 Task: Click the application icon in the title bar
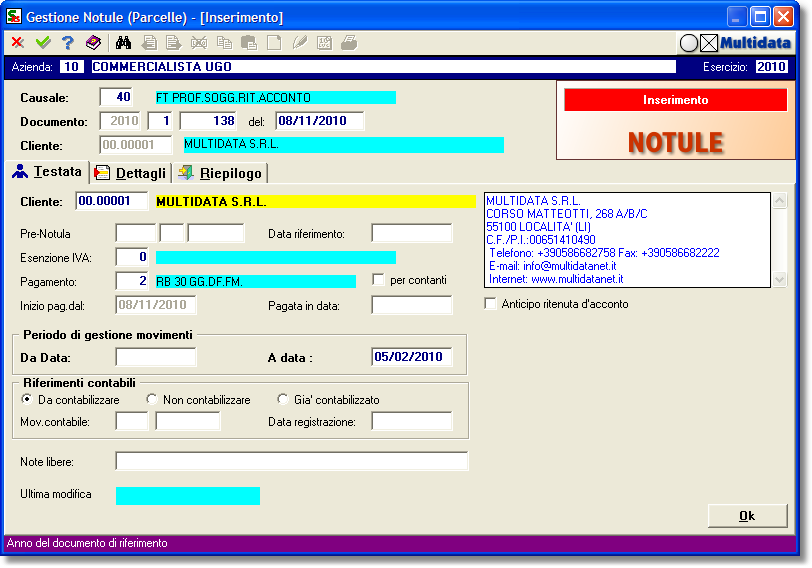(13, 17)
